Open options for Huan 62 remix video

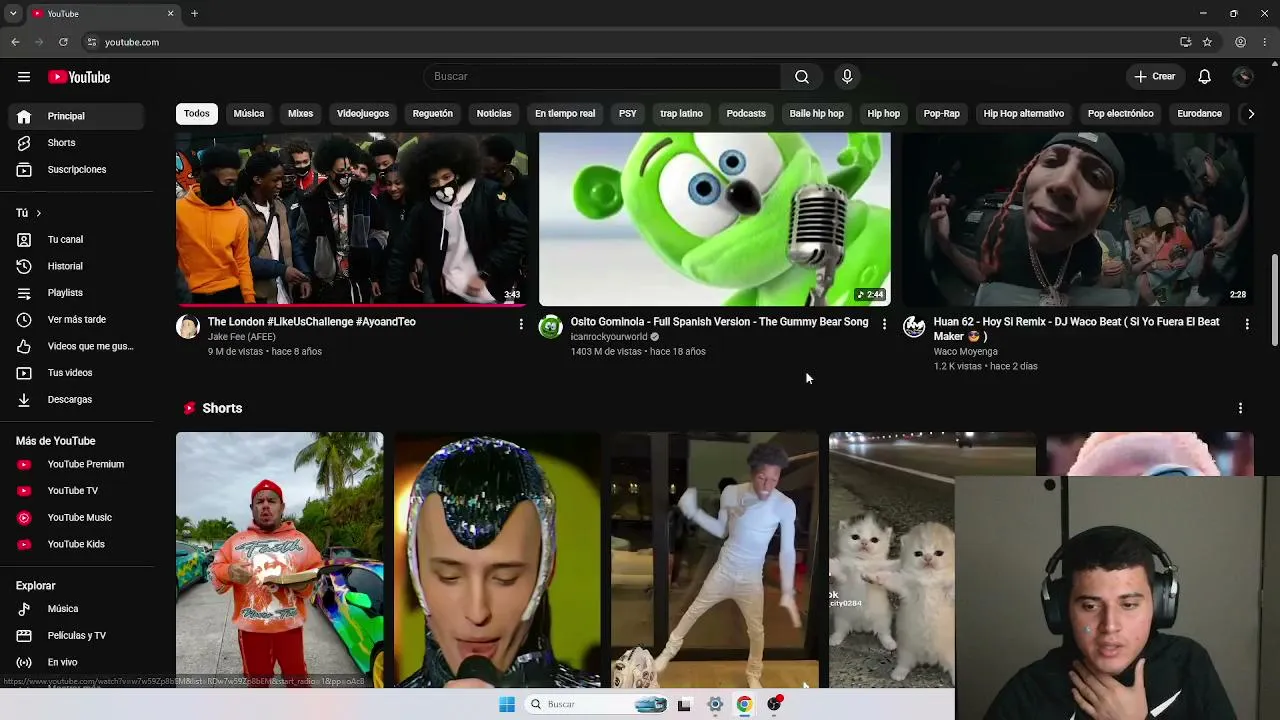click(x=1247, y=324)
